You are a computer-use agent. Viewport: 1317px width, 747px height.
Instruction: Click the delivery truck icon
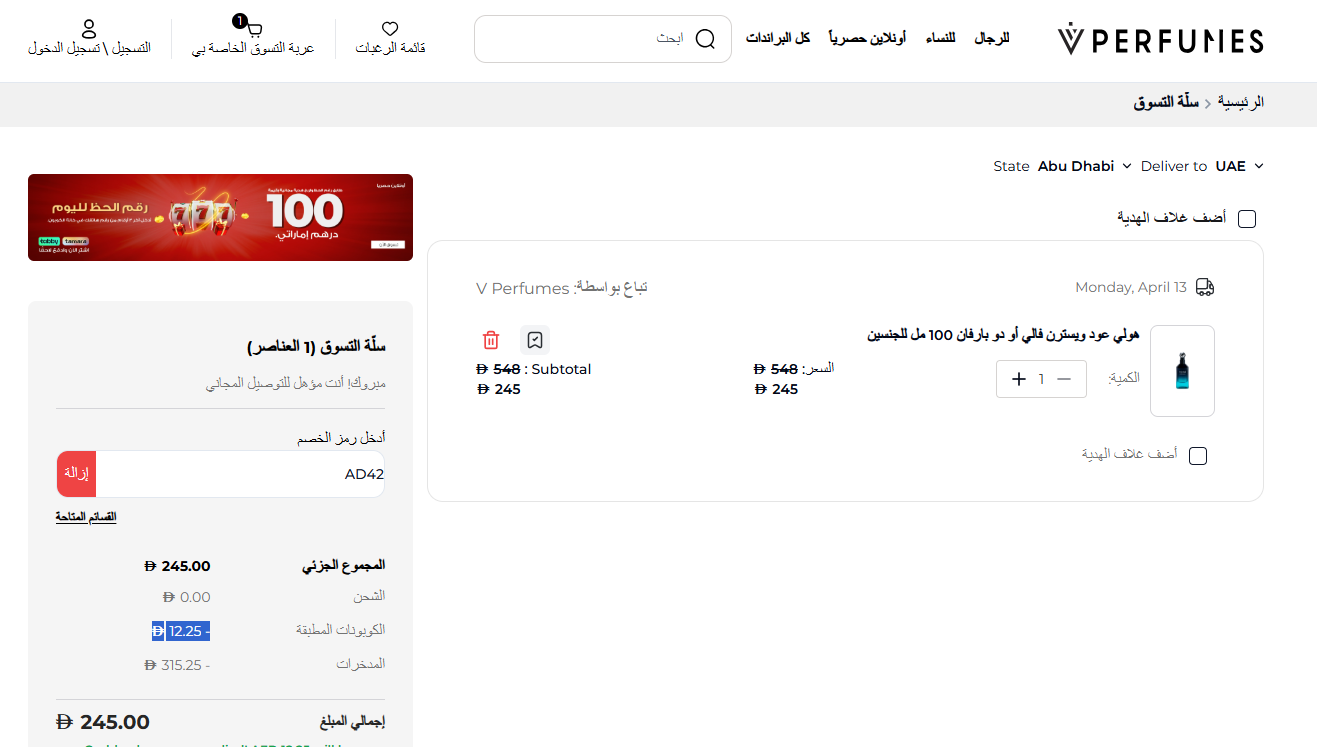tap(1204, 286)
